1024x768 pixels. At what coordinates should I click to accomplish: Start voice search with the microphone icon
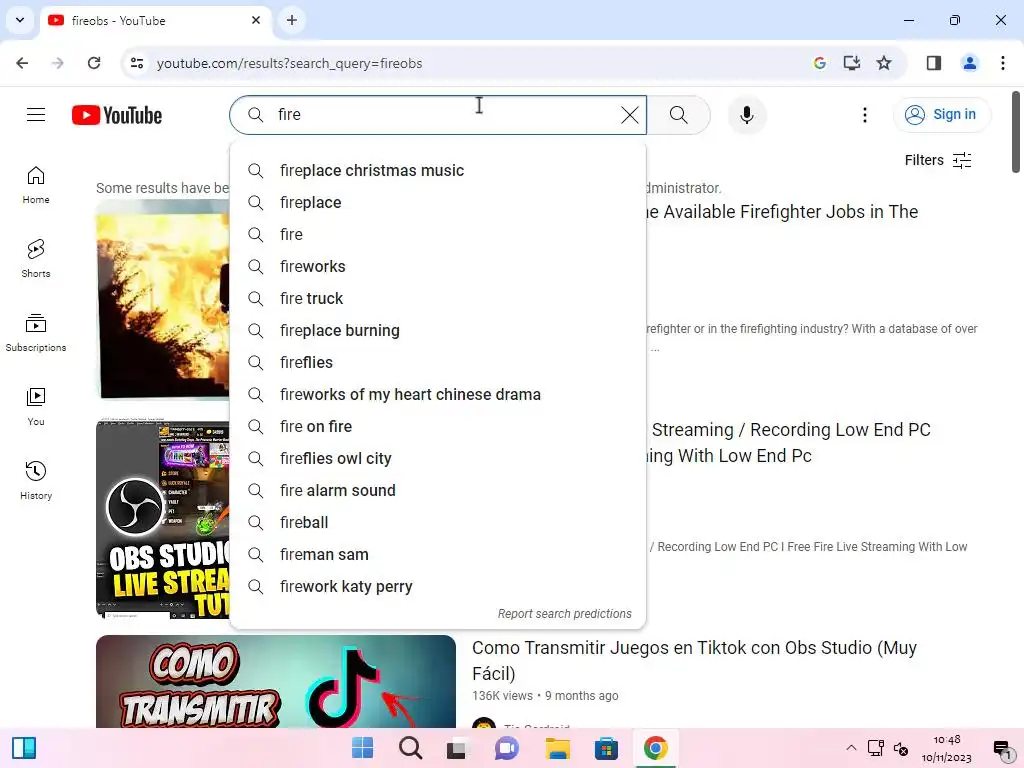(x=746, y=115)
